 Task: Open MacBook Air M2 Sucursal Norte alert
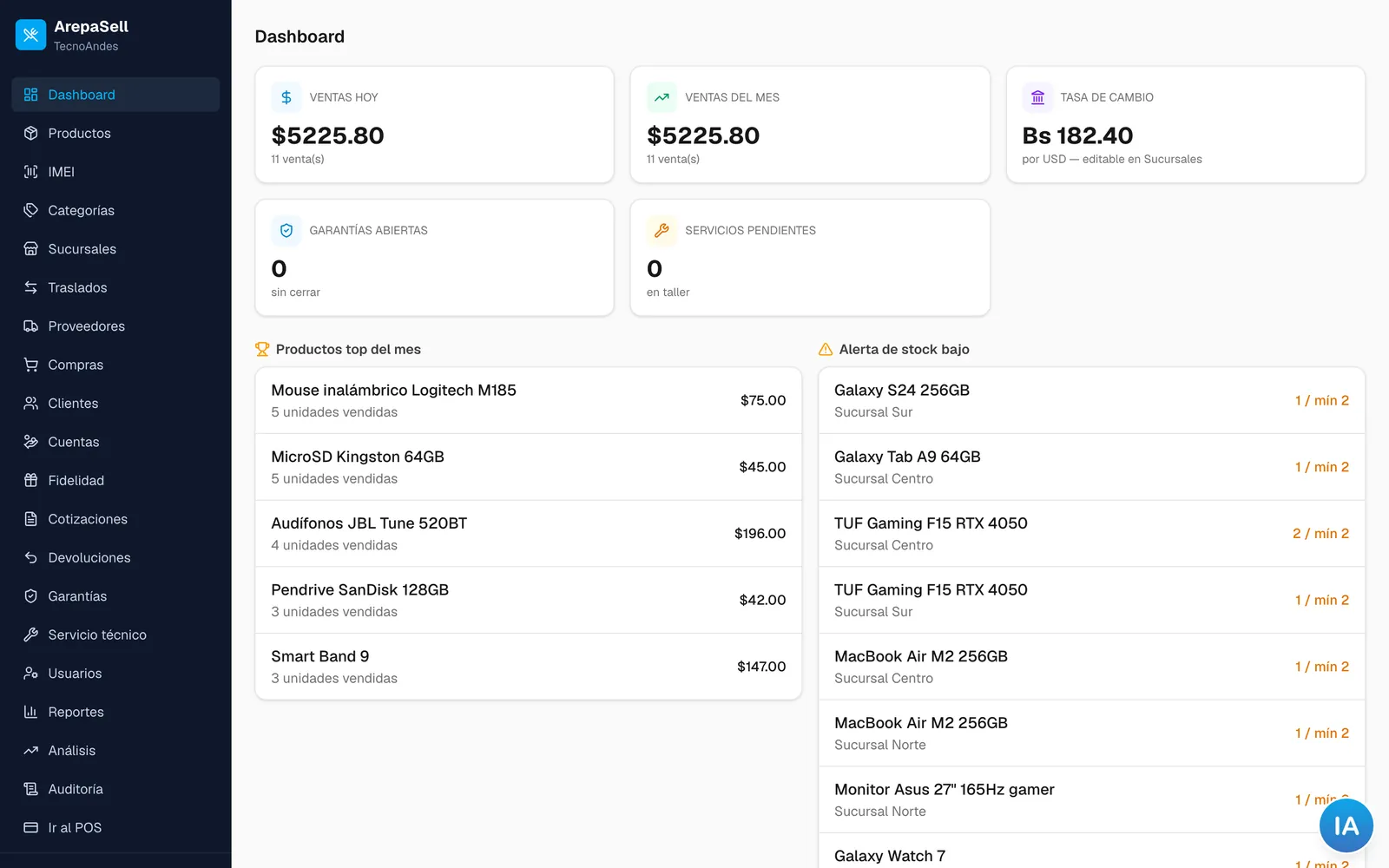[x=1091, y=733]
